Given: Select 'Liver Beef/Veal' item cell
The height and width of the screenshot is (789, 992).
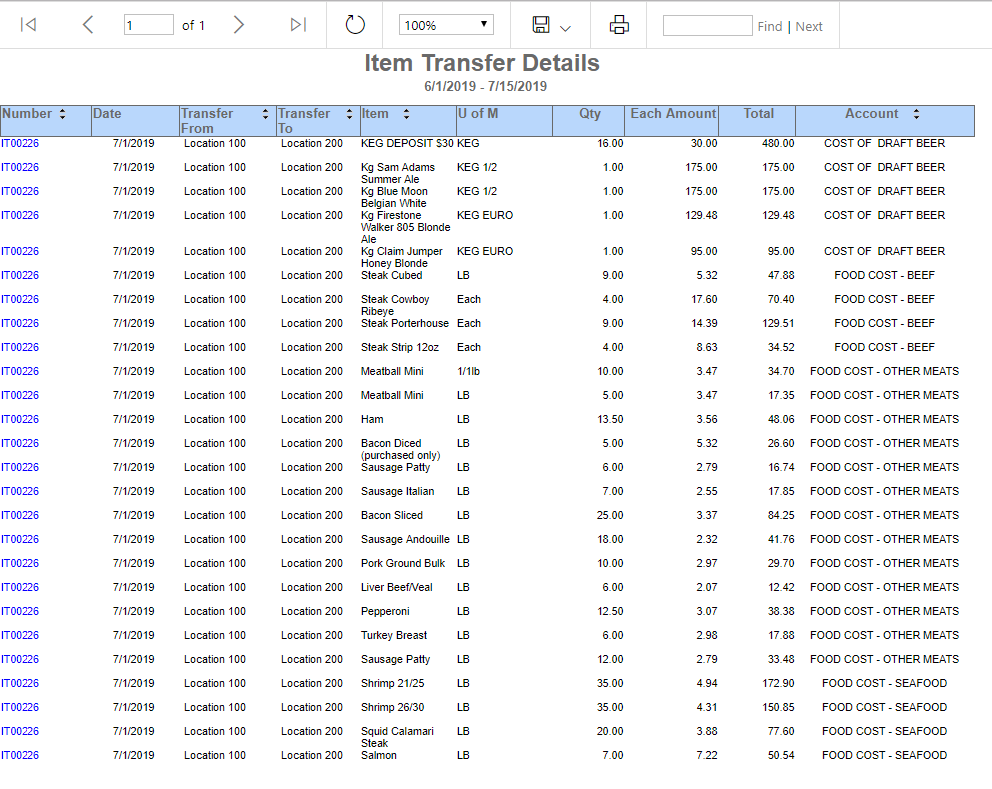Looking at the screenshot, I should click(x=397, y=588).
